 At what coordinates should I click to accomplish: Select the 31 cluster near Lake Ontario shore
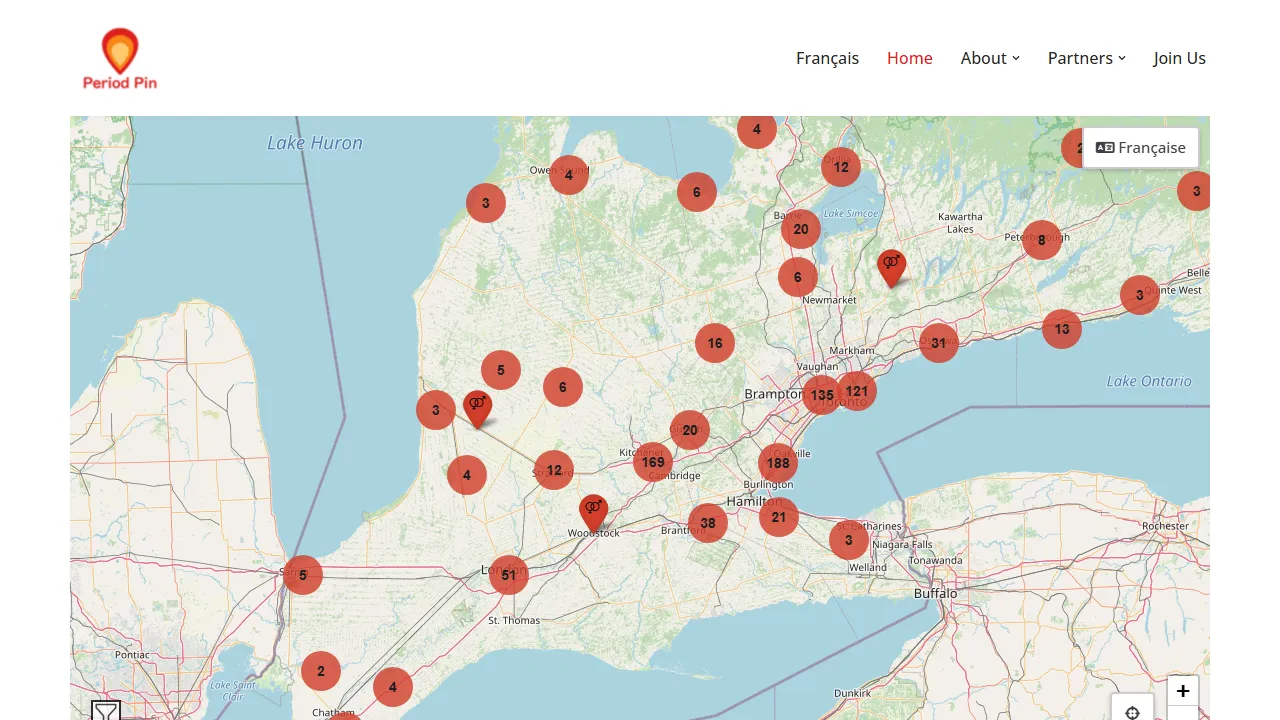click(x=938, y=342)
